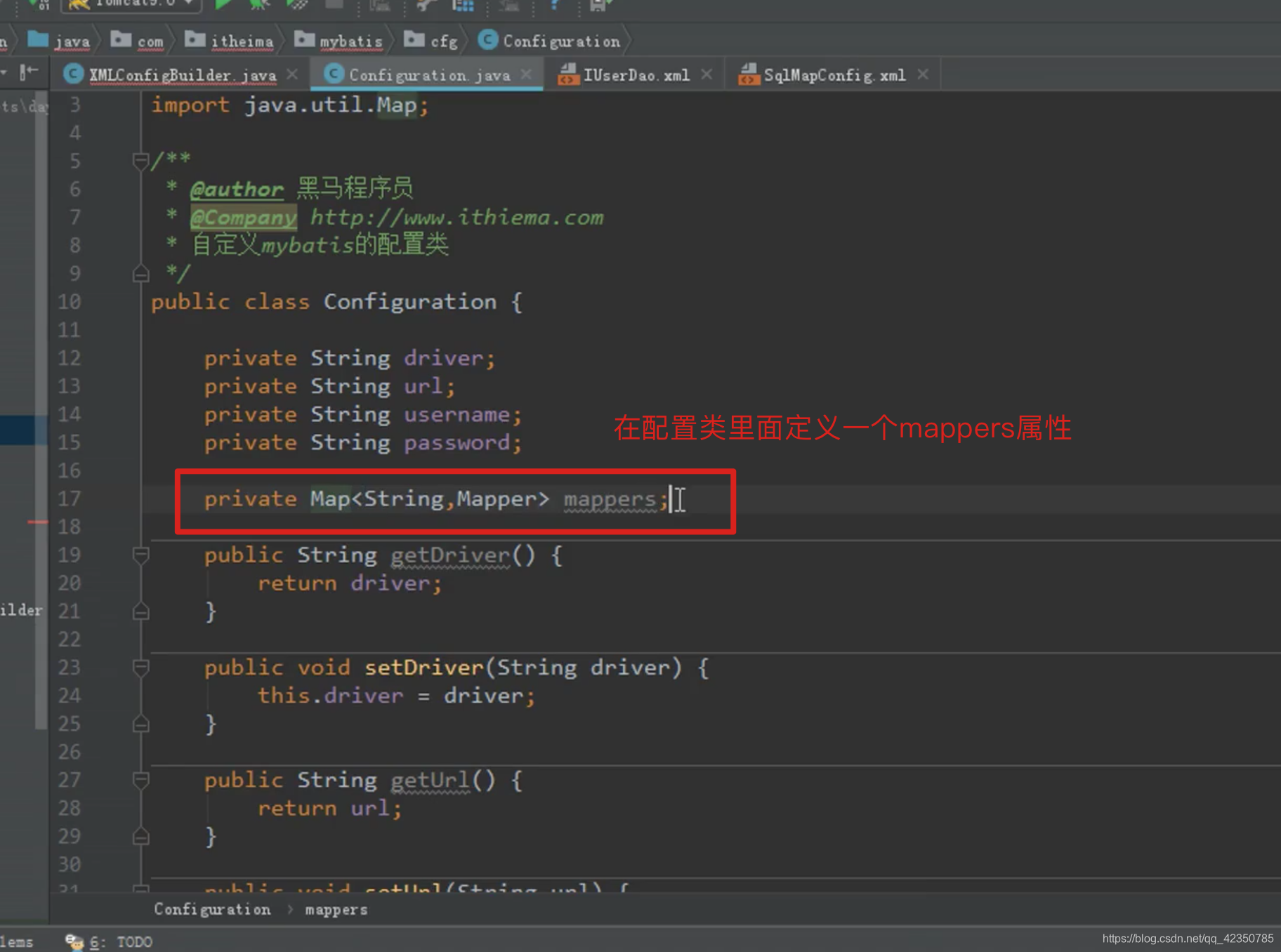Open the cfg package in the breadcrumb bar
The width and height of the screenshot is (1281, 952).
(x=431, y=41)
